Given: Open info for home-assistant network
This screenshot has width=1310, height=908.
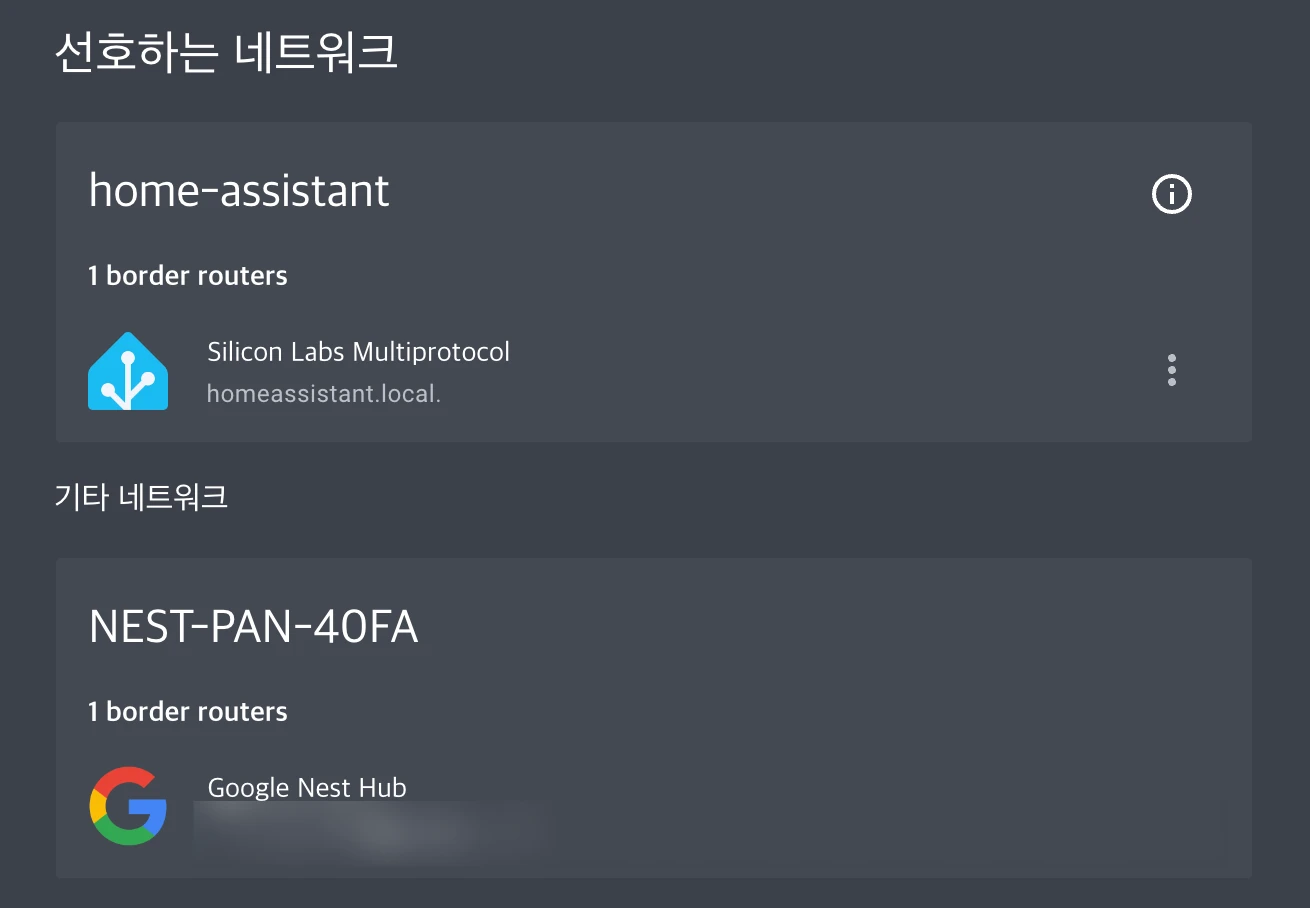Looking at the screenshot, I should pos(1172,194).
